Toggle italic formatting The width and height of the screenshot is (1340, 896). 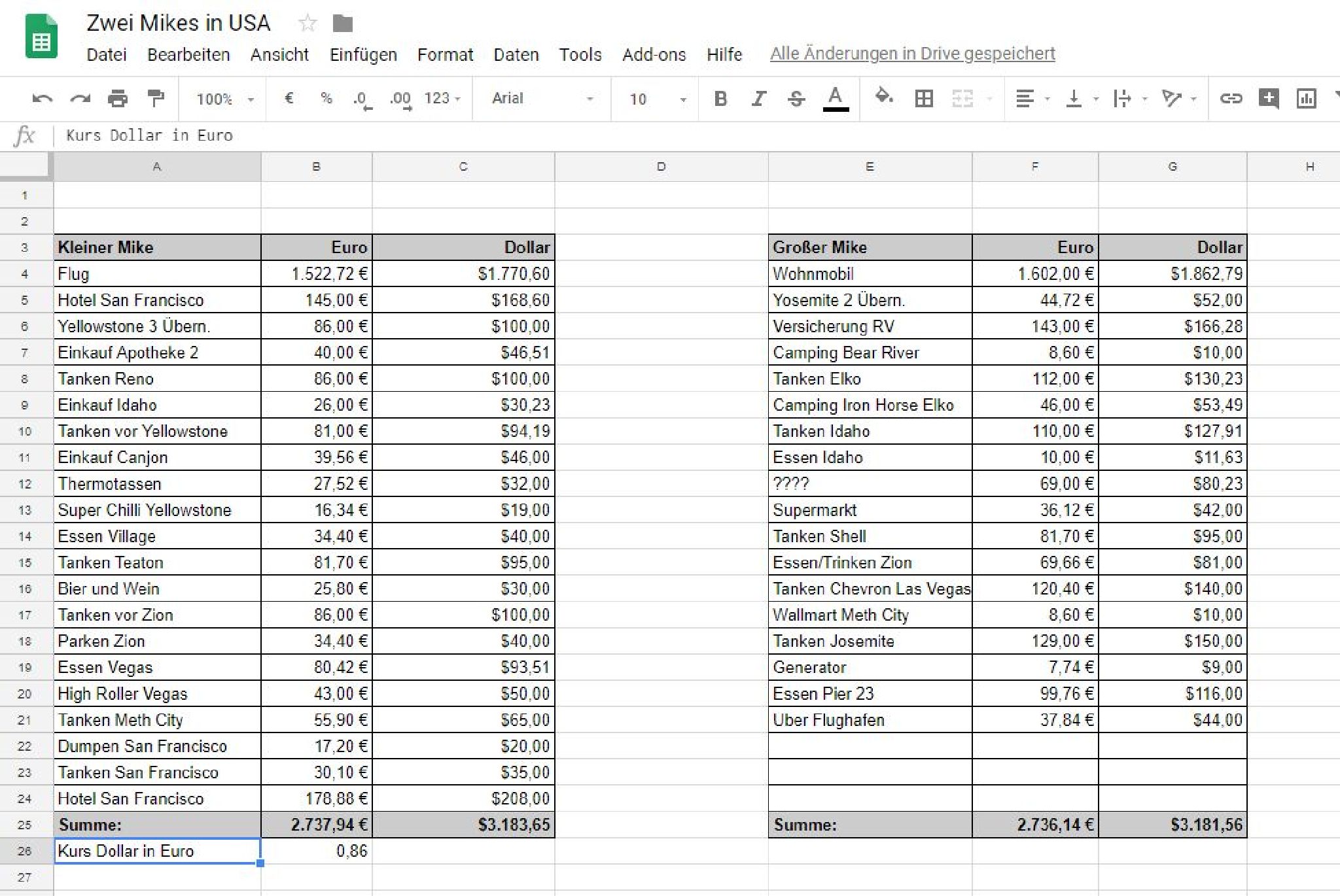pyautogui.click(x=758, y=99)
